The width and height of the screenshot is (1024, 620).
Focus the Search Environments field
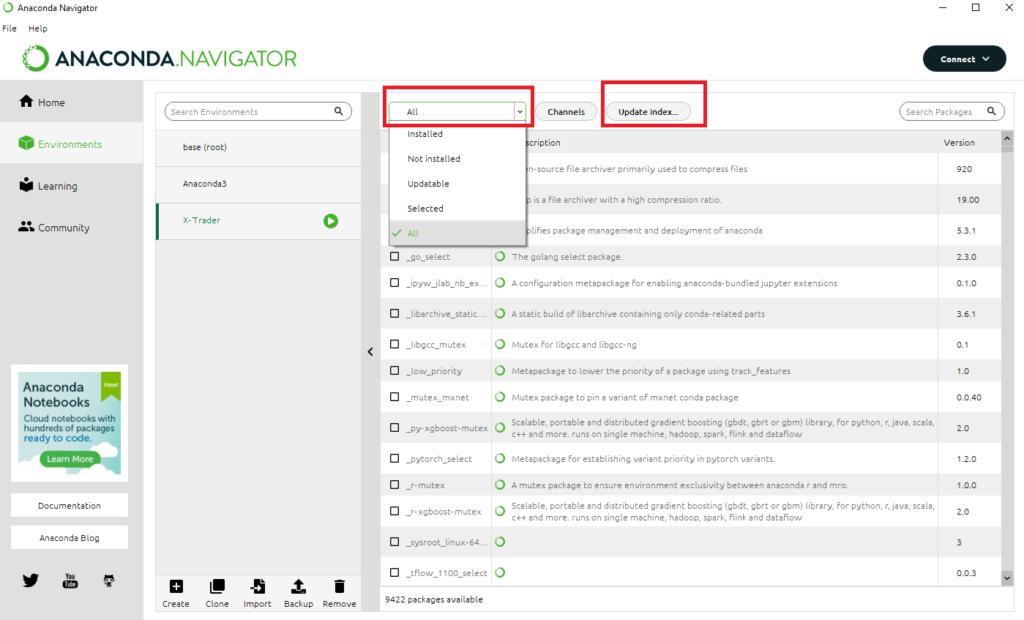[x=258, y=111]
